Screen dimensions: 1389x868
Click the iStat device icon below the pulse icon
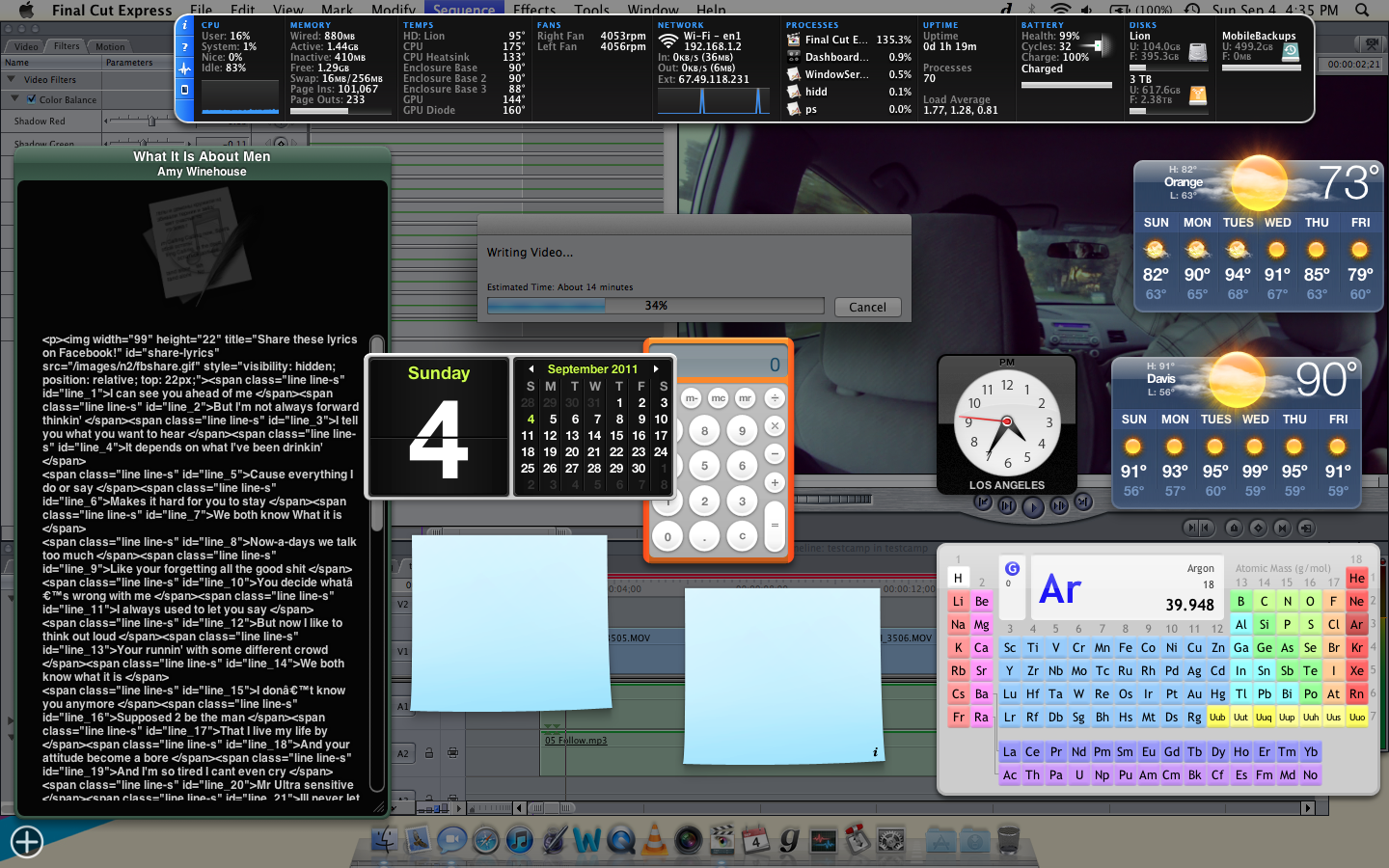point(185,90)
